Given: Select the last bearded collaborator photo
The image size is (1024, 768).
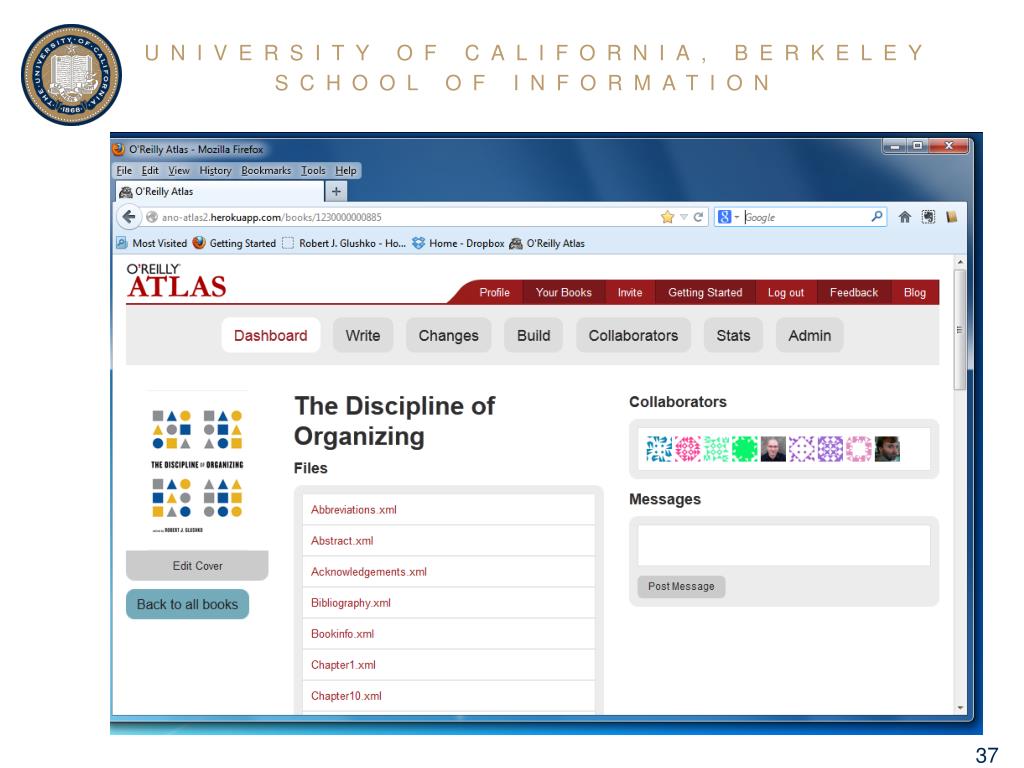Looking at the screenshot, I should [x=887, y=449].
